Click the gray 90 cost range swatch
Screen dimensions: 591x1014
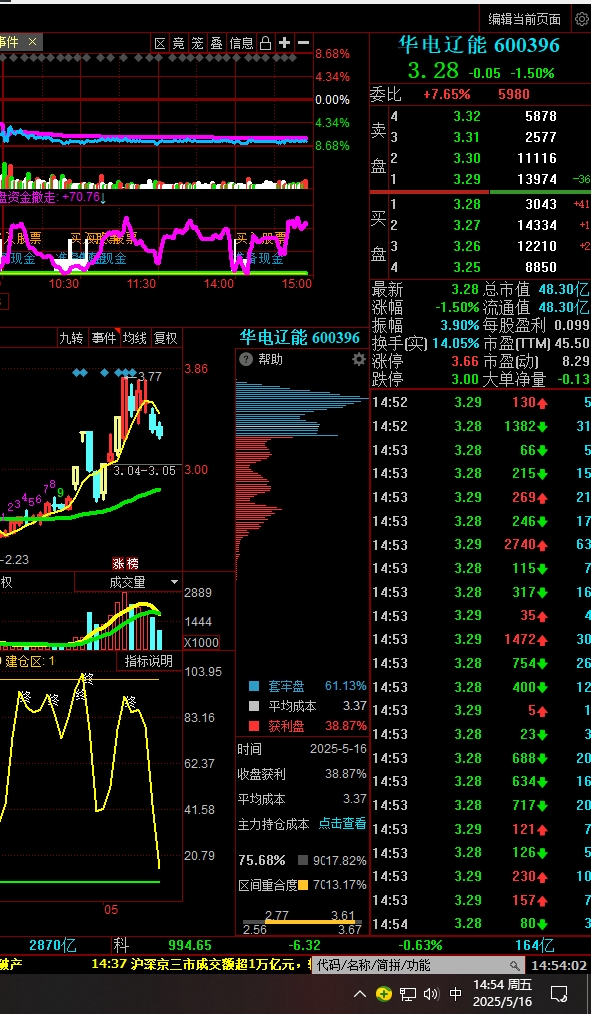pyautogui.click(x=303, y=861)
